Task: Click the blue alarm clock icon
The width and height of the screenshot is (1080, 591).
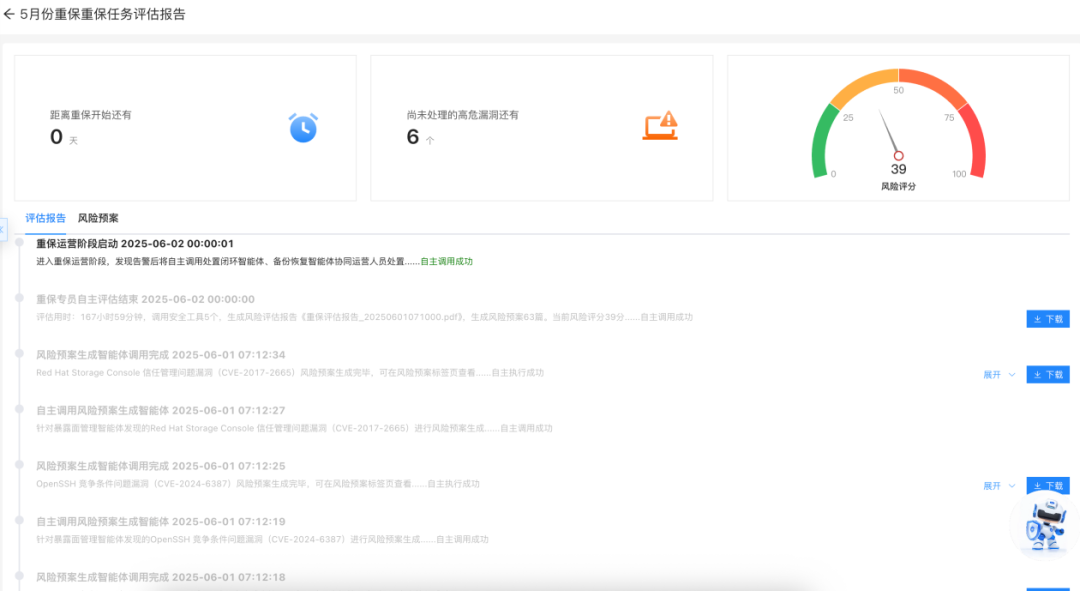Action: point(303,127)
